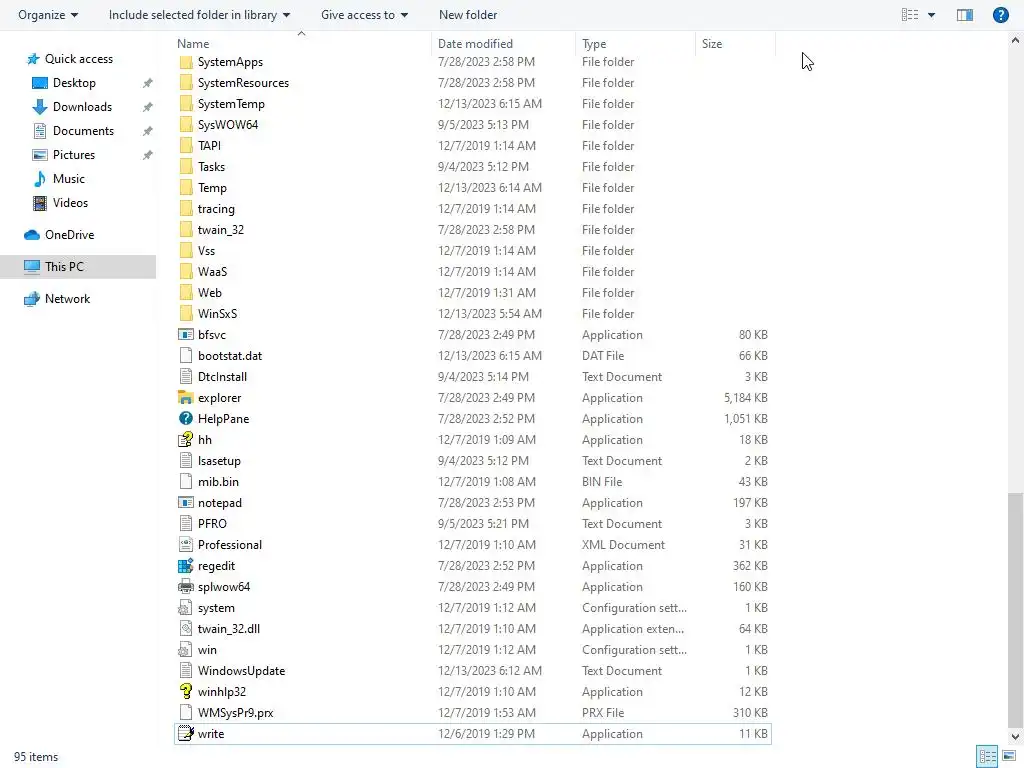Click the SysWOW64 folder icon
The width and height of the screenshot is (1024, 768).
coord(185,125)
